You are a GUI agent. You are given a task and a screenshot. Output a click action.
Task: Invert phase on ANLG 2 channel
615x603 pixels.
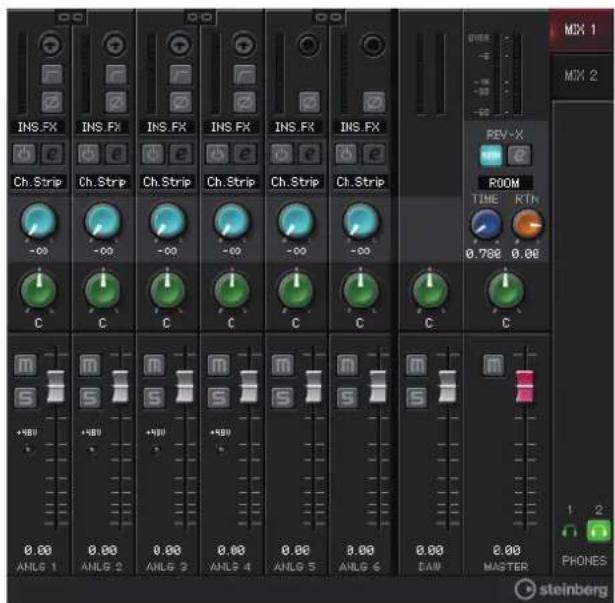(116, 102)
